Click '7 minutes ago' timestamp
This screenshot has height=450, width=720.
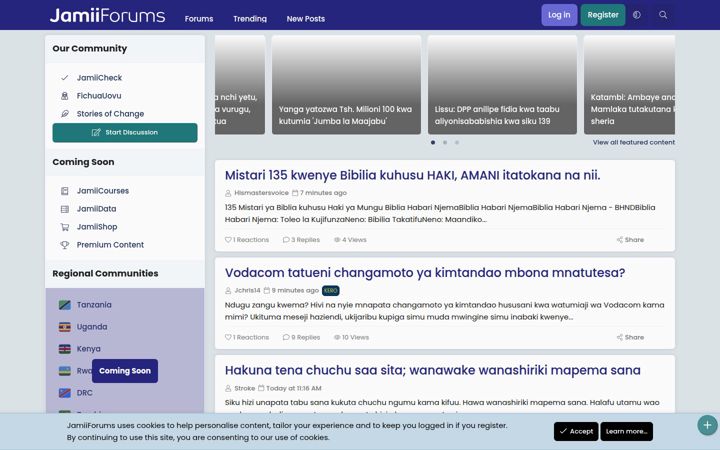[323, 193]
